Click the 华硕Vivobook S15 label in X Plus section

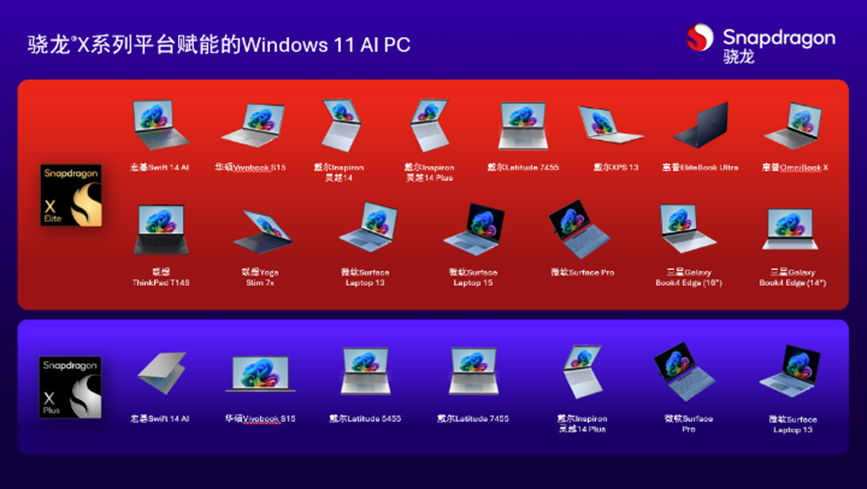point(260,419)
